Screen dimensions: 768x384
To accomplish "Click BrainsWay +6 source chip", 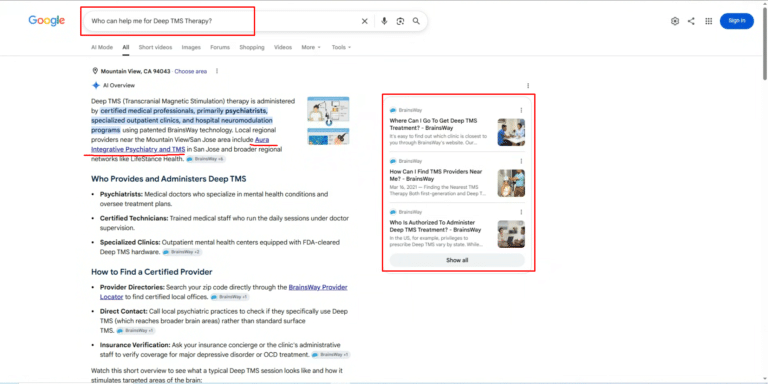I will [x=206, y=159].
